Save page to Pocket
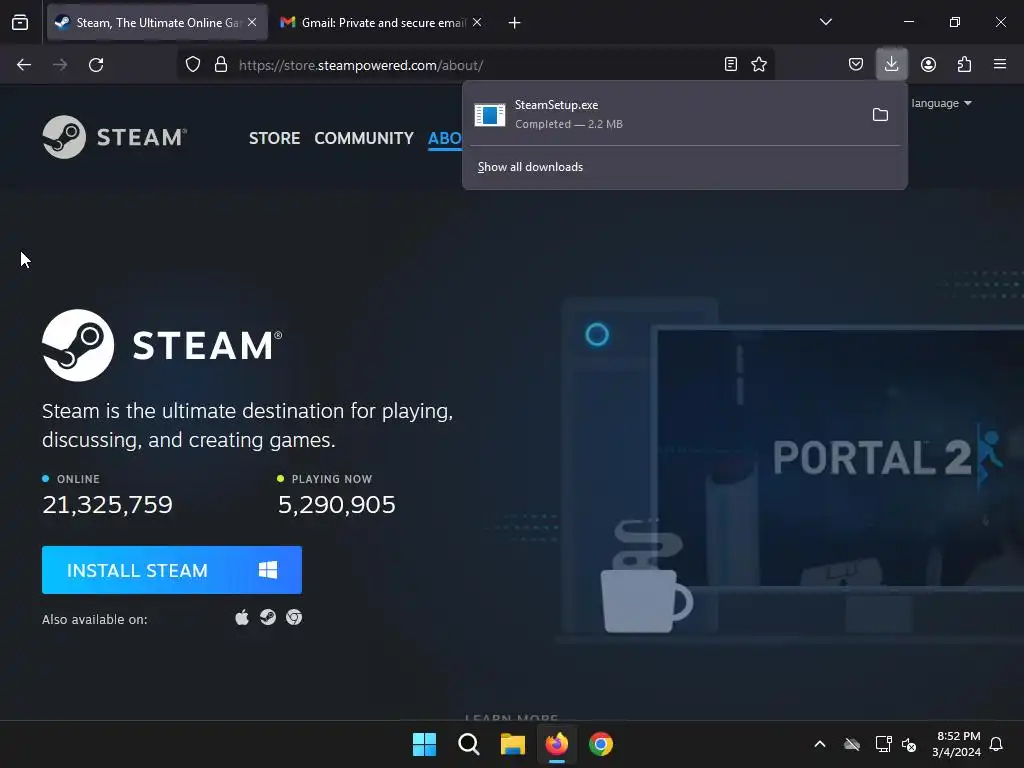Viewport: 1024px width, 768px height. 856,64
